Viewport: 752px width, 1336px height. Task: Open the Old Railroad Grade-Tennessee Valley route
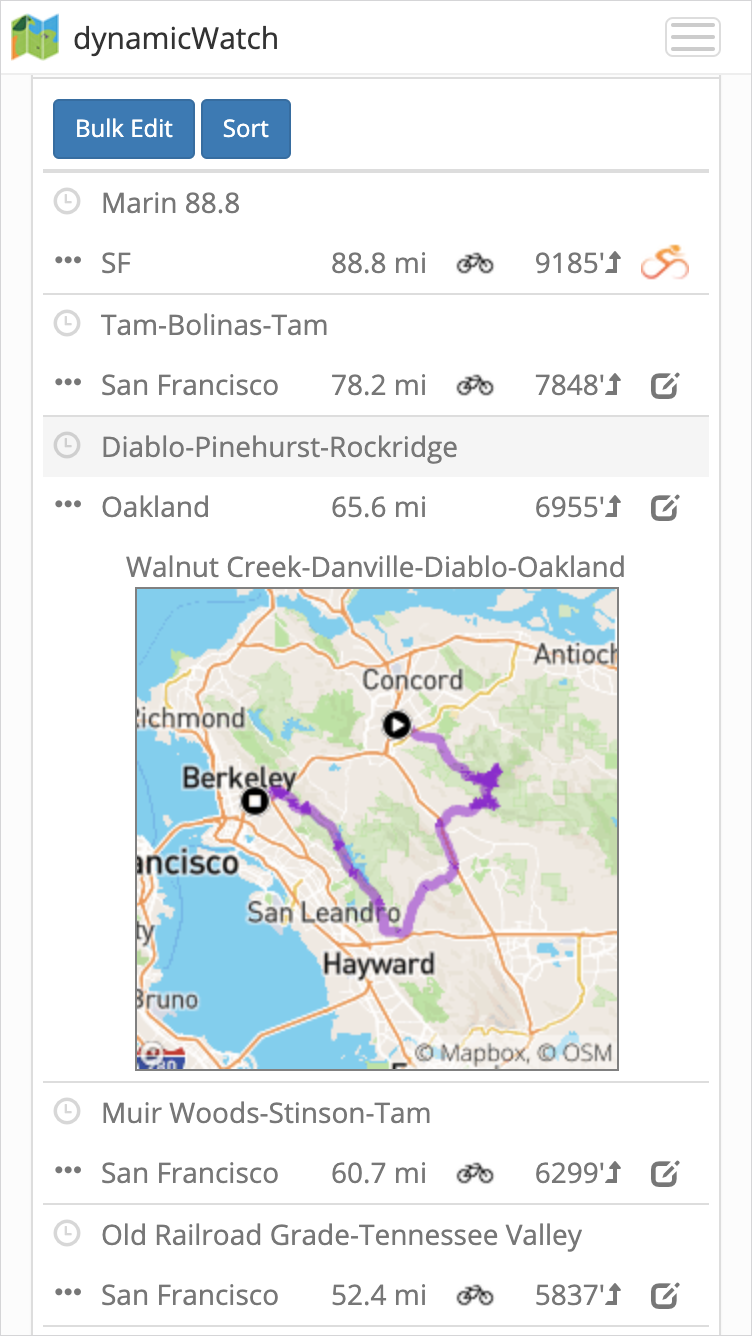(x=341, y=1235)
